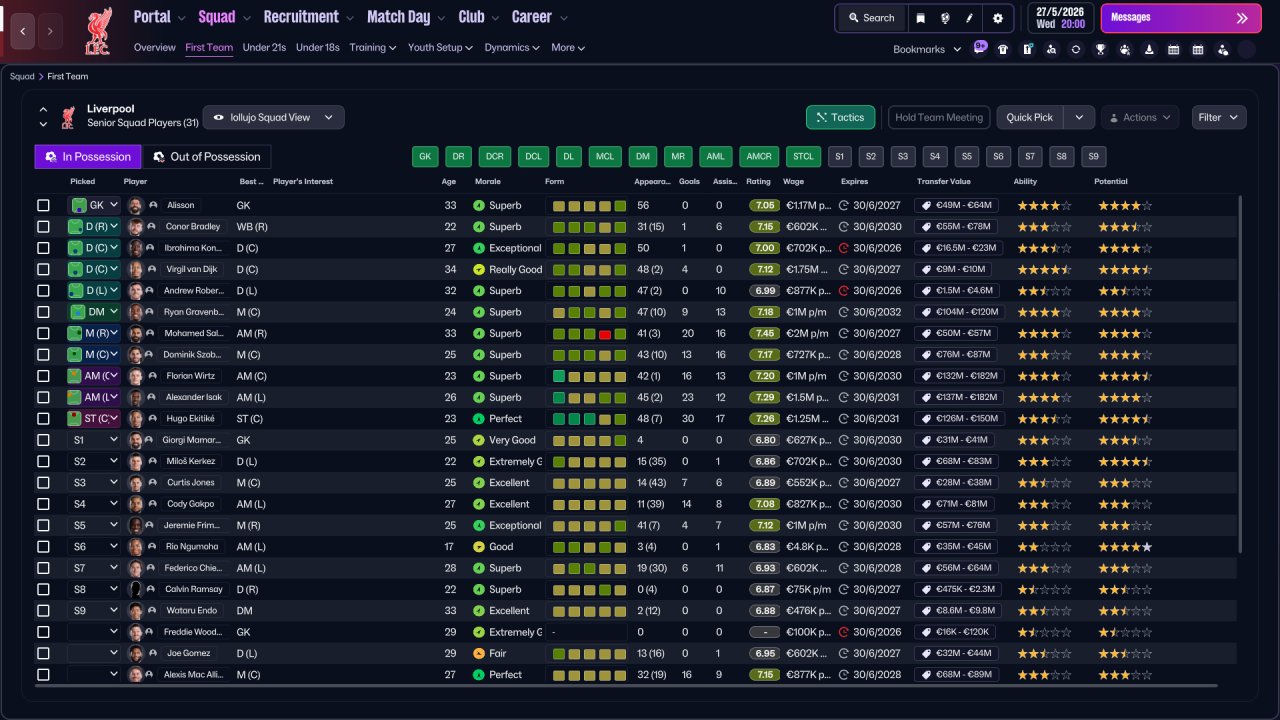Click the shirt shortcut icon in bookmarks bar
The image size is (1280, 720).
1003,49
